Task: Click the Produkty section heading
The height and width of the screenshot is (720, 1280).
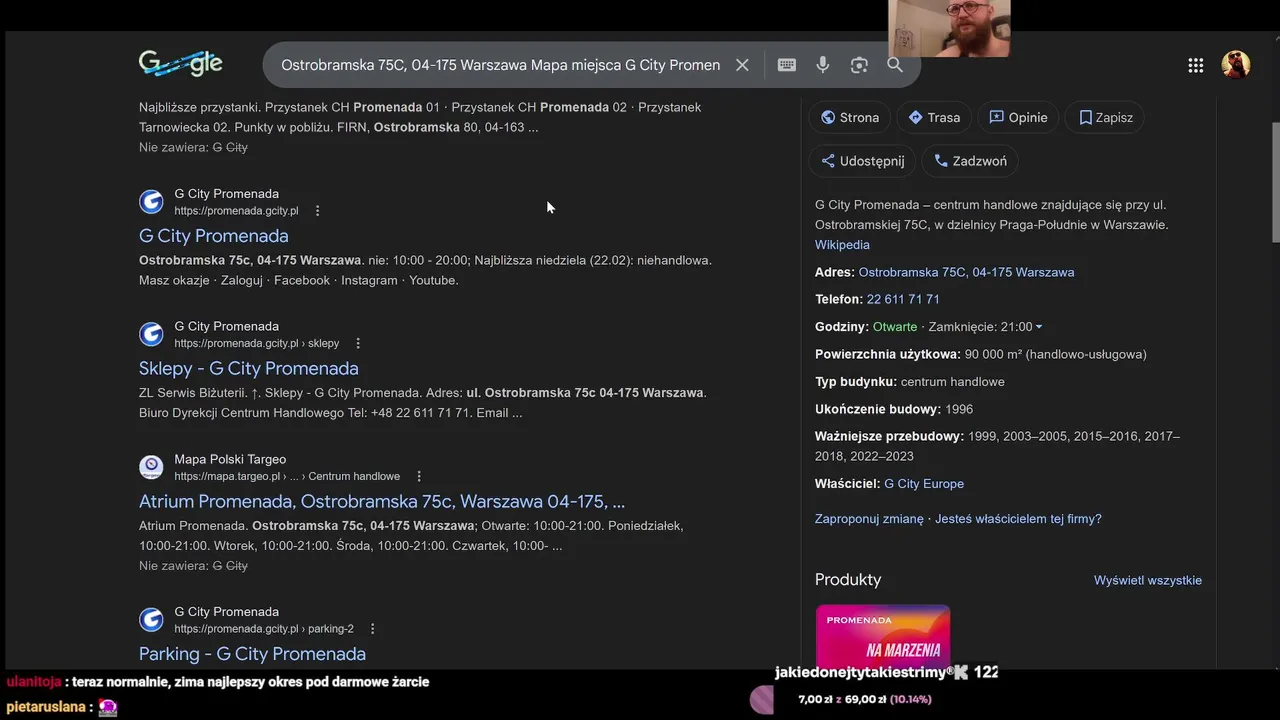Action: click(x=848, y=580)
